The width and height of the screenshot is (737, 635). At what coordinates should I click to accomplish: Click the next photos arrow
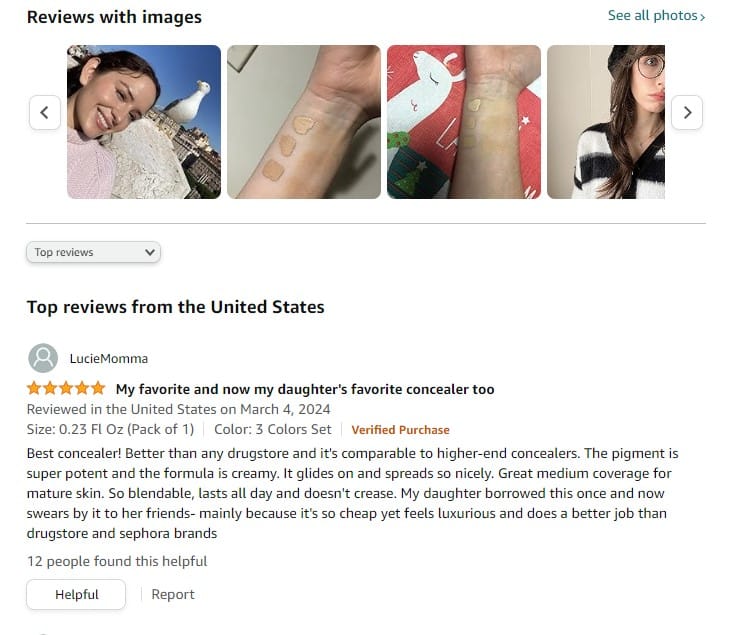pyautogui.click(x=687, y=112)
